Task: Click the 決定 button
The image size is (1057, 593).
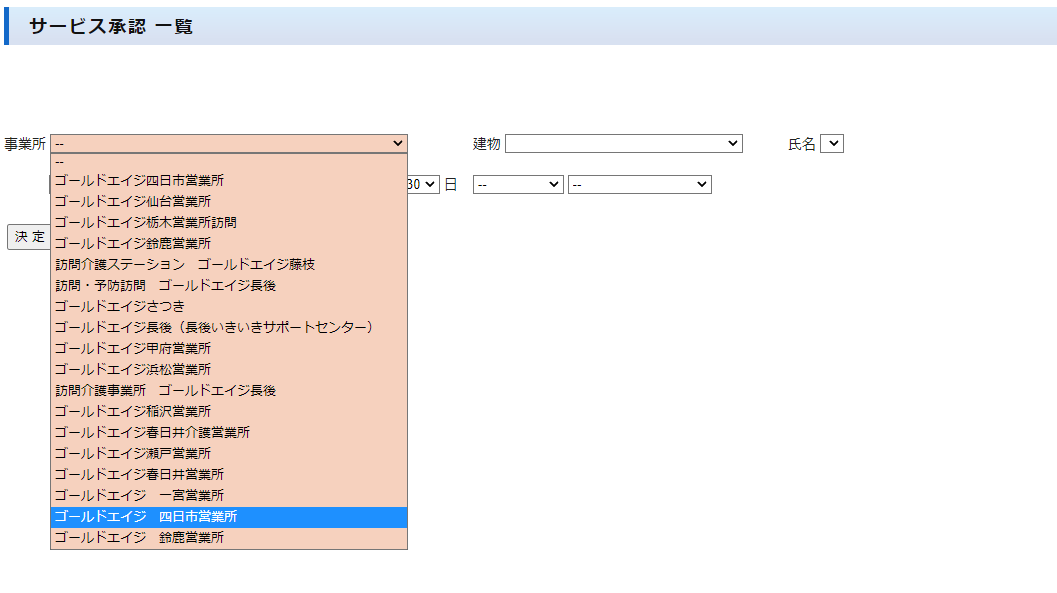Action: [x=29, y=237]
